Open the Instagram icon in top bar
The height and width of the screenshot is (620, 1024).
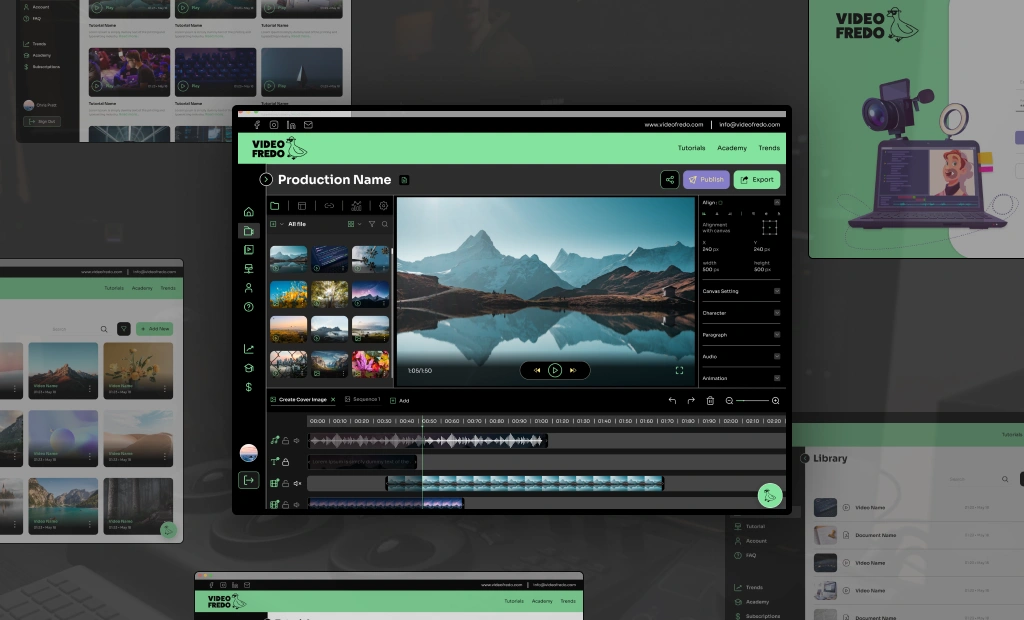tap(274, 125)
